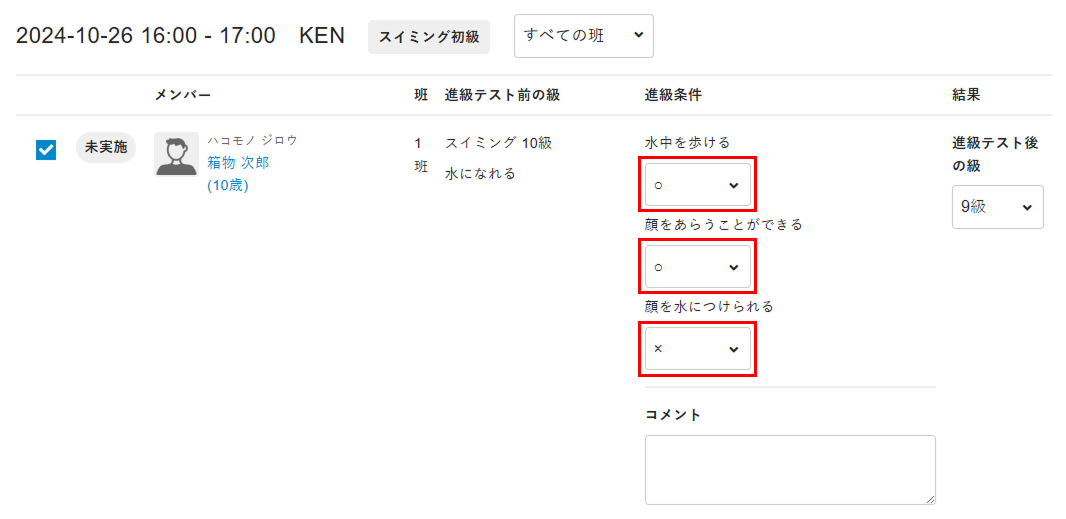Click the comment box resize handle
1066x519 pixels.
(930, 499)
